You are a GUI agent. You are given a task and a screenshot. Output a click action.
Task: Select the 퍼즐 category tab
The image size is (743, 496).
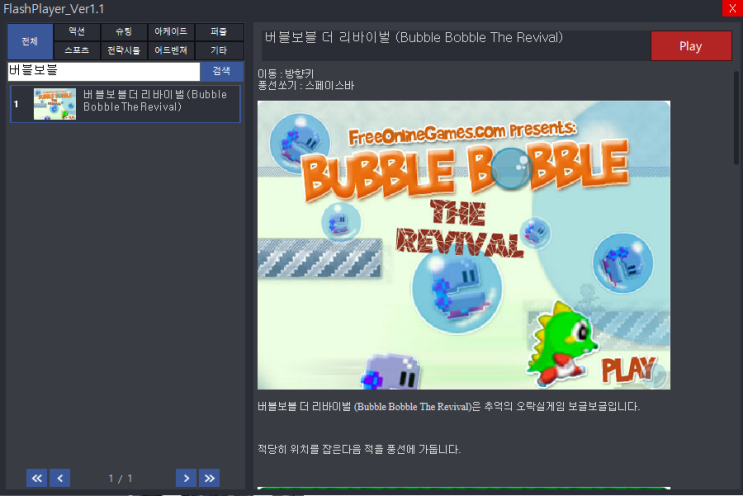click(219, 32)
